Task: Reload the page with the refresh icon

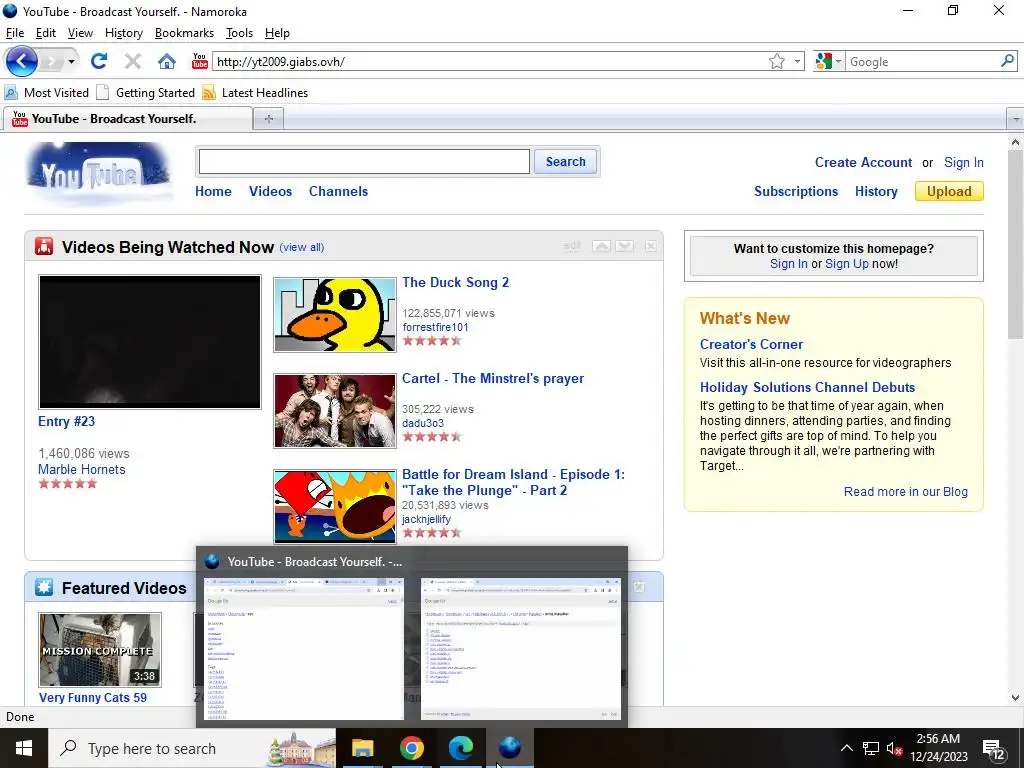Action: click(x=99, y=61)
